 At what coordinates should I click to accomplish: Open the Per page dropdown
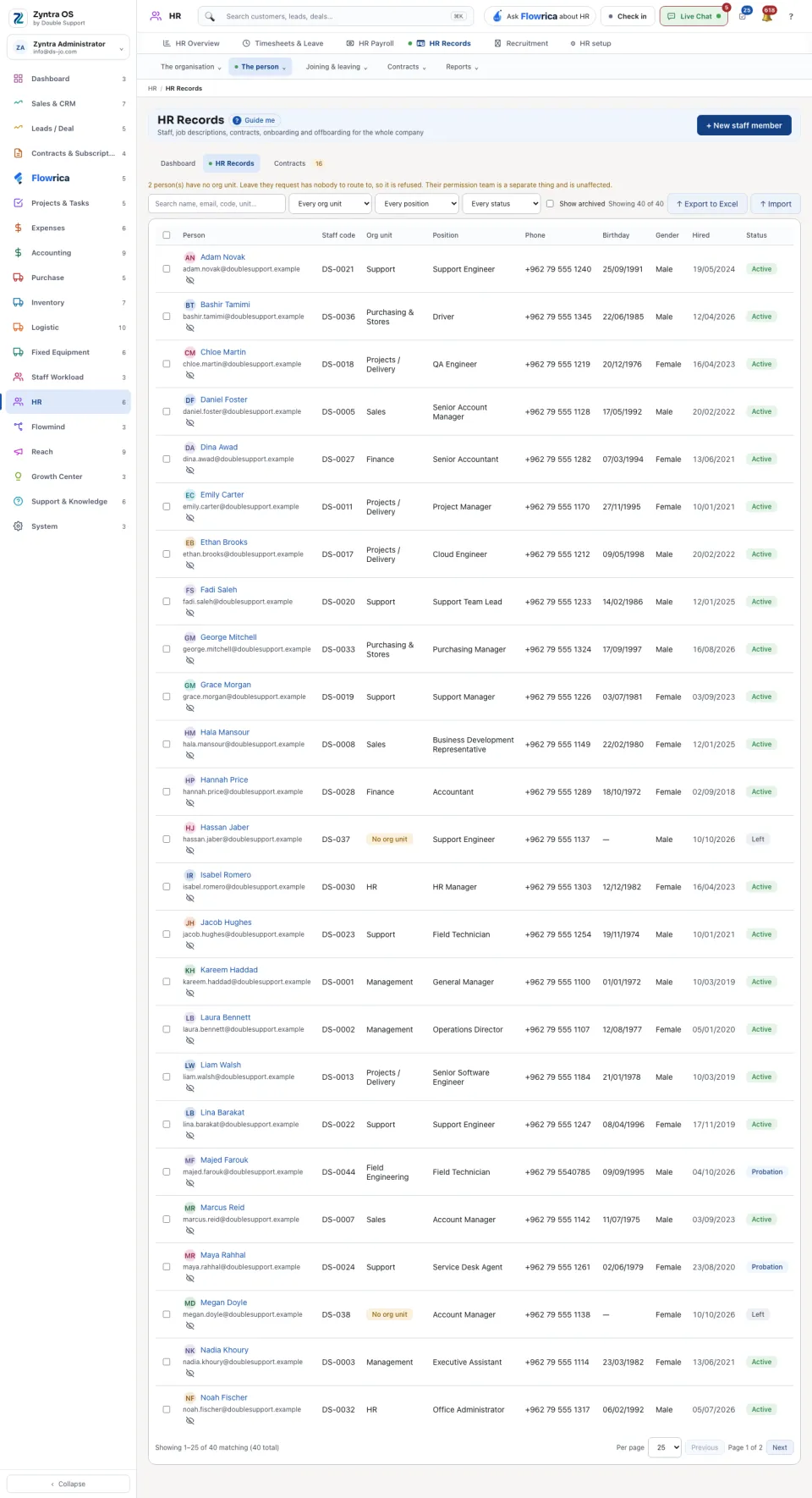(665, 1447)
